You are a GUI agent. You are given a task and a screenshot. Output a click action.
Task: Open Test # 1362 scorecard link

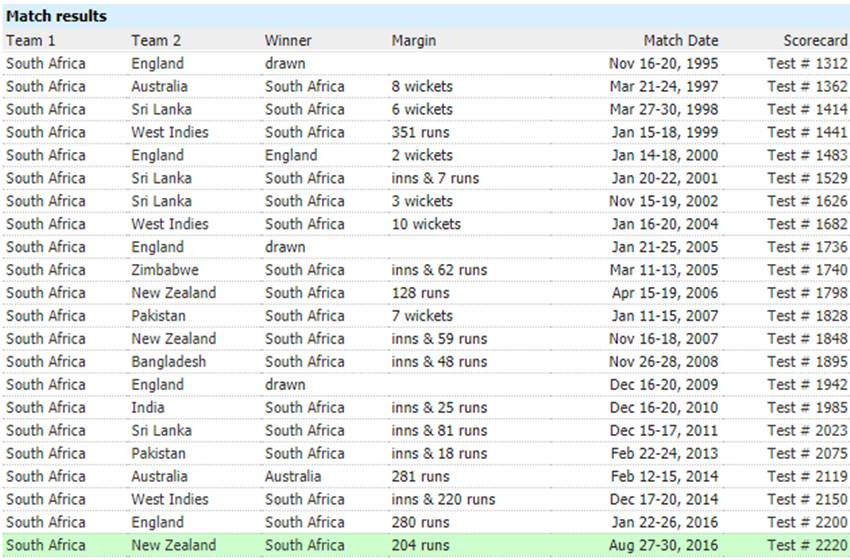point(807,86)
